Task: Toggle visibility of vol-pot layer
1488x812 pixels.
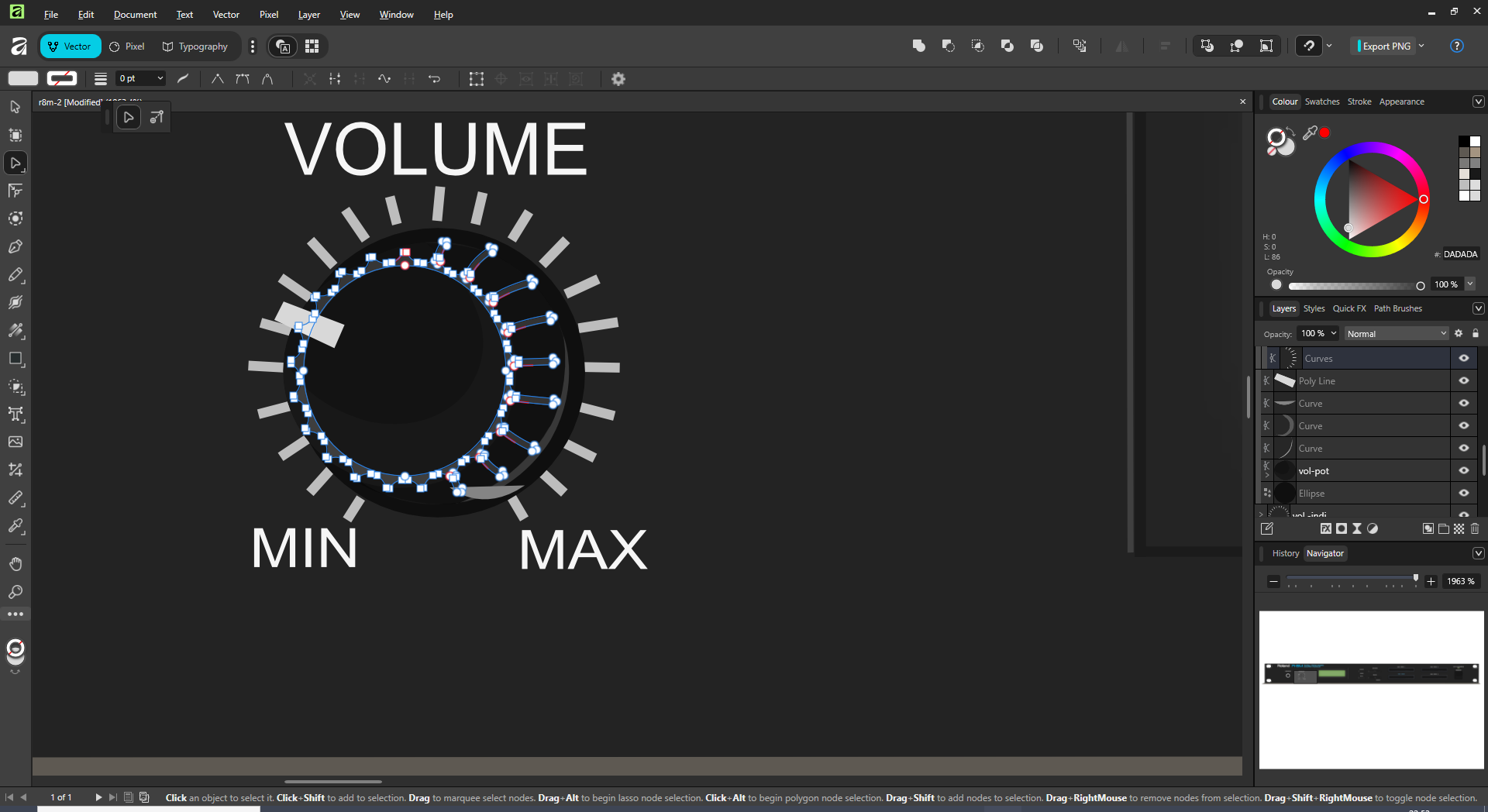Action: click(1464, 470)
